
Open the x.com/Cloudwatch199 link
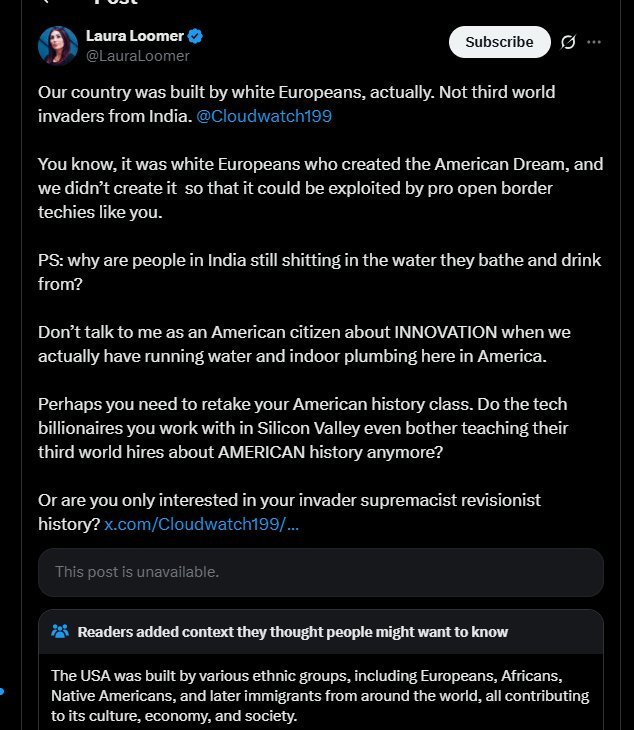click(202, 524)
